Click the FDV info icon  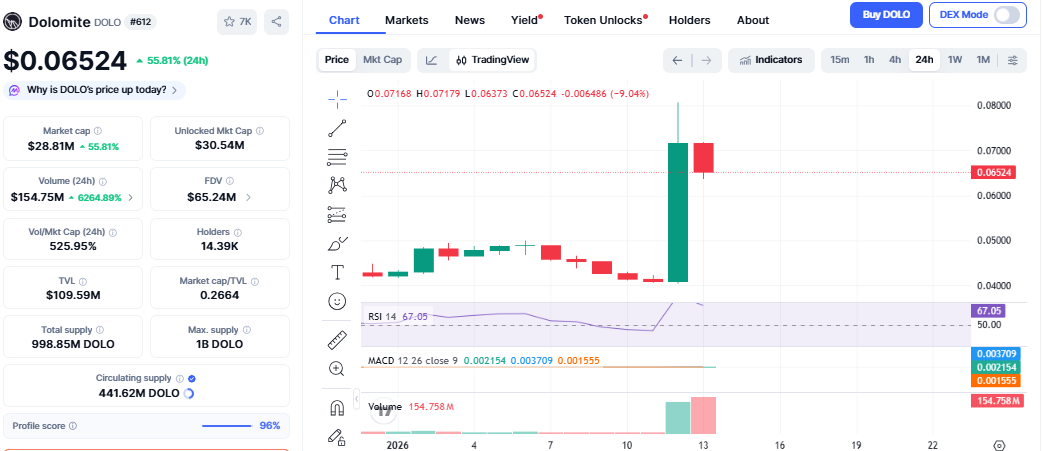click(x=229, y=181)
